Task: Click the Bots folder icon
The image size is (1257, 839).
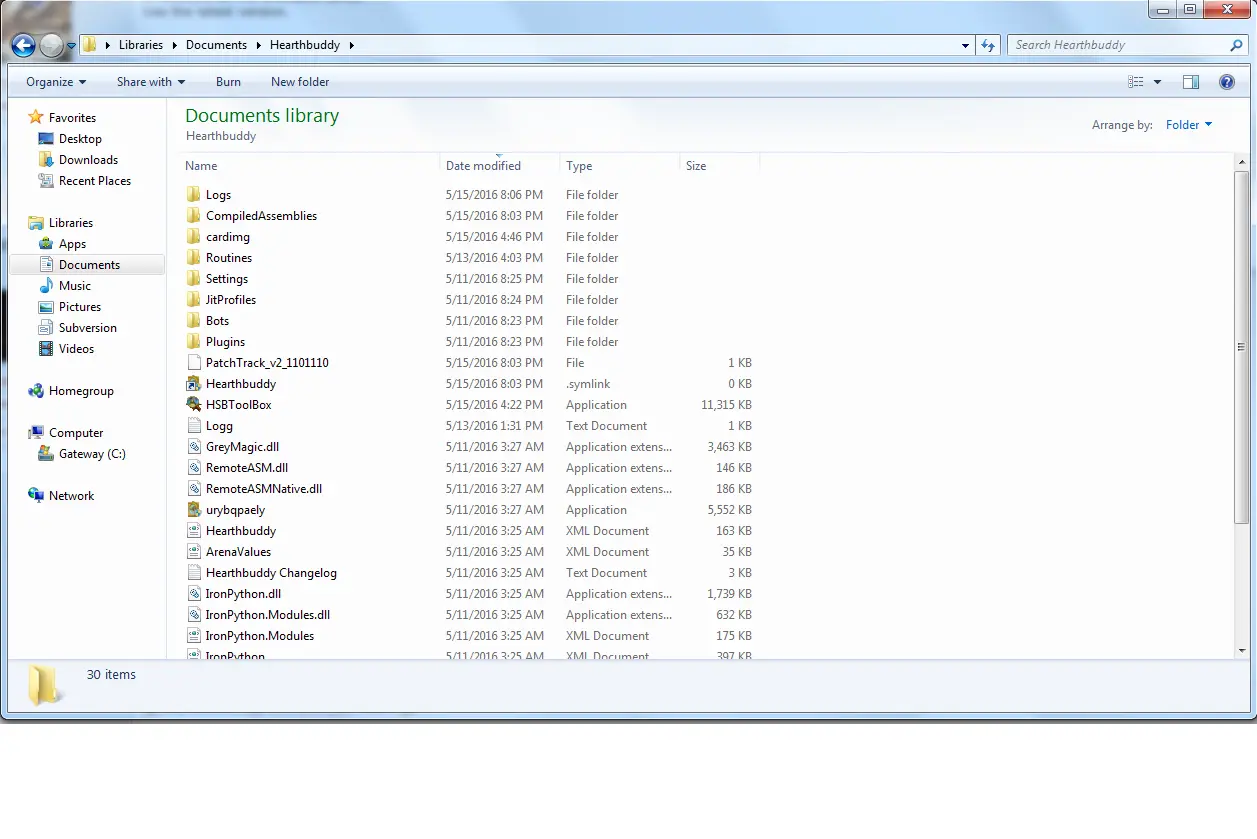Action: 194,320
